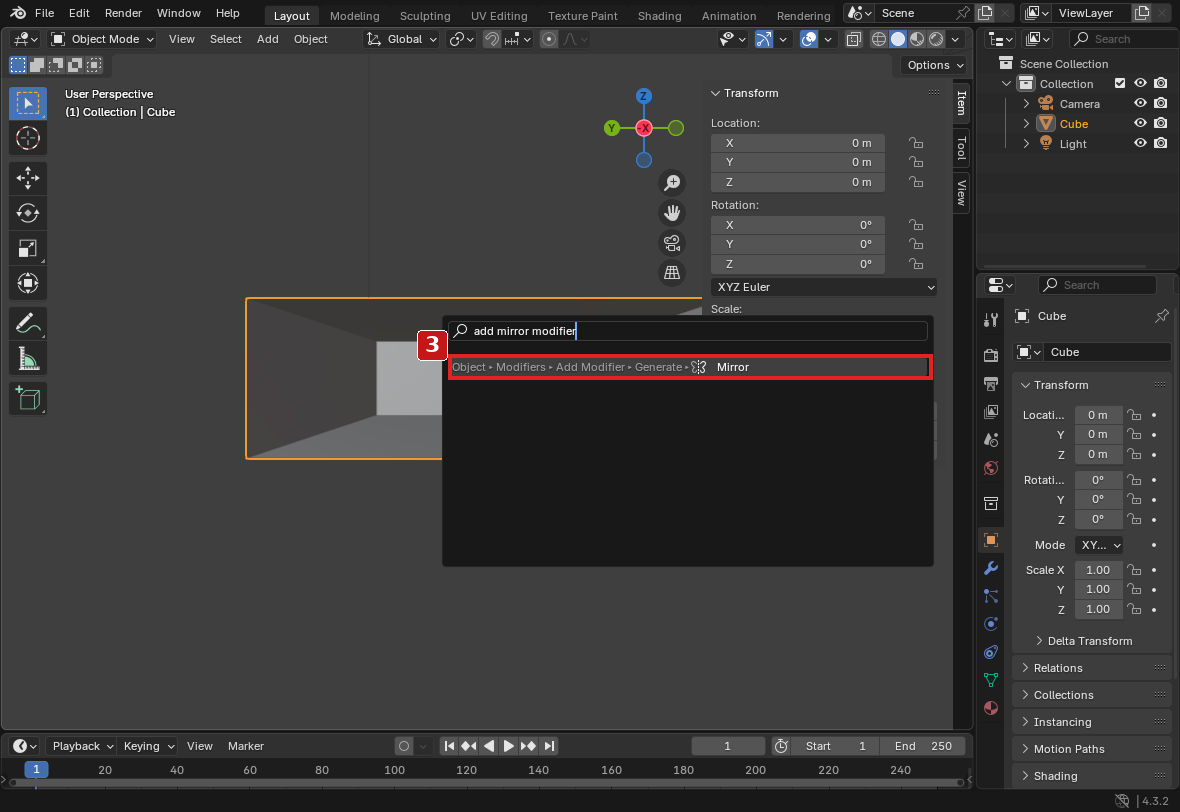Open the World properties tab icon
This screenshot has width=1180, height=812.
pyautogui.click(x=991, y=468)
